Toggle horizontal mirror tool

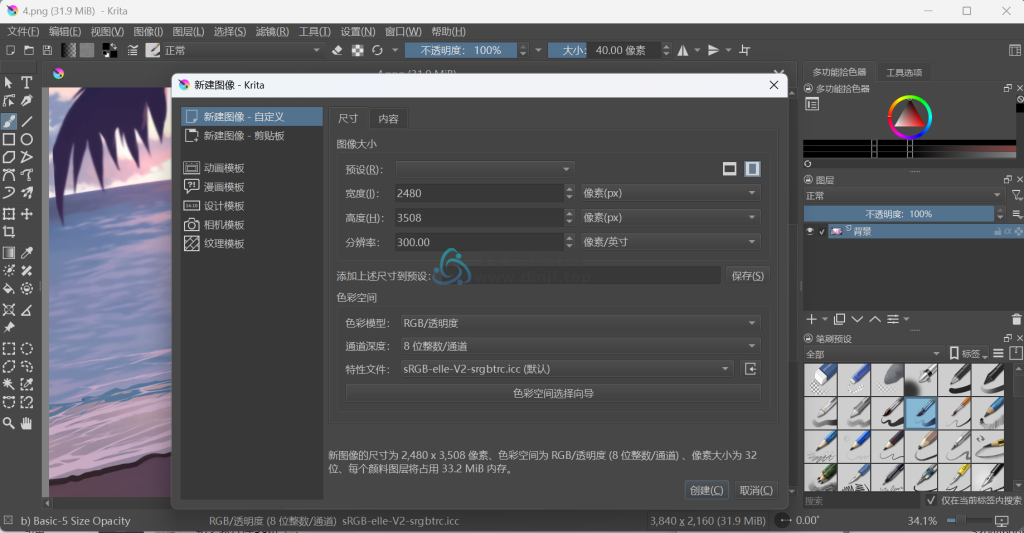pos(682,50)
